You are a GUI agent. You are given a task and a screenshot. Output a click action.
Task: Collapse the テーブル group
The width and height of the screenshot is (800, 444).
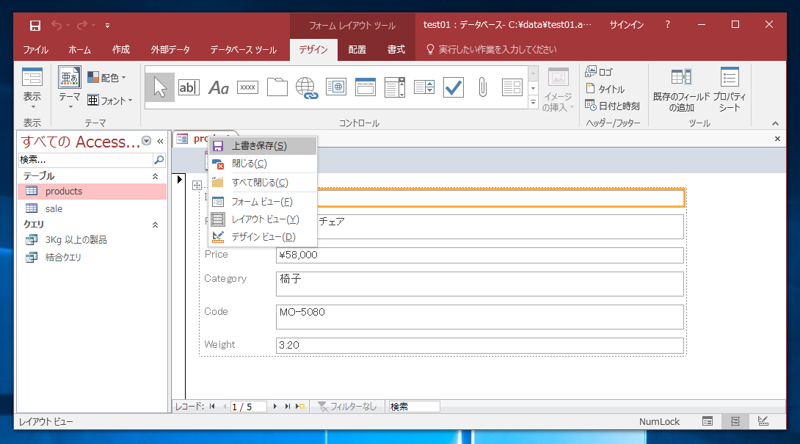pos(155,176)
